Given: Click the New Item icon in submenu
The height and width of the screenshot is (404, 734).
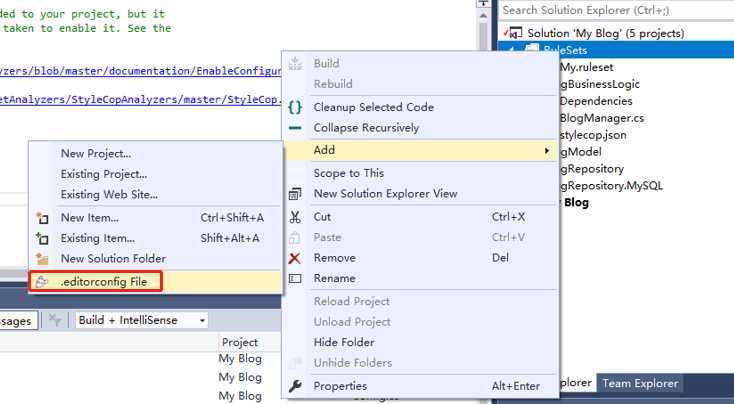Looking at the screenshot, I should (42, 218).
